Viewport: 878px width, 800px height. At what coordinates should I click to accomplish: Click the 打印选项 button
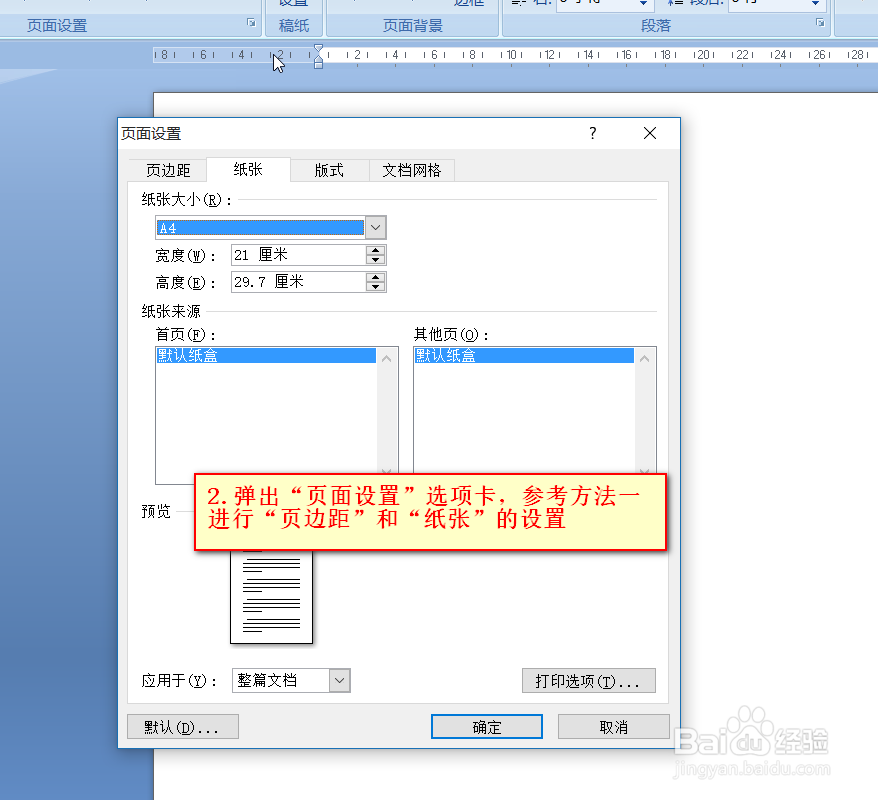point(588,680)
